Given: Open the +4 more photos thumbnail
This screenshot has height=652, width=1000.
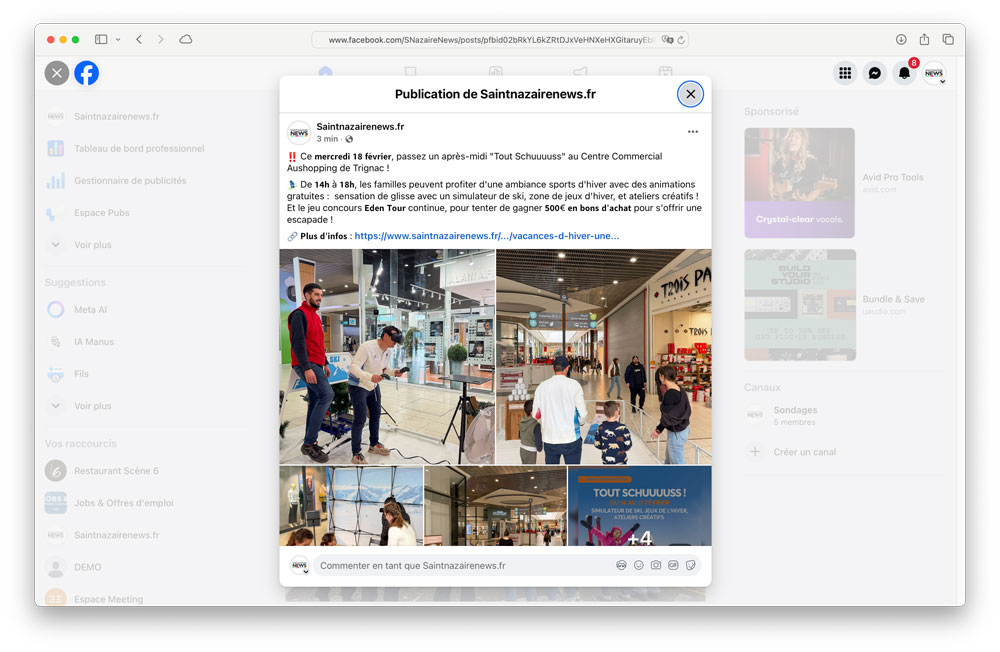Looking at the screenshot, I should [x=639, y=506].
